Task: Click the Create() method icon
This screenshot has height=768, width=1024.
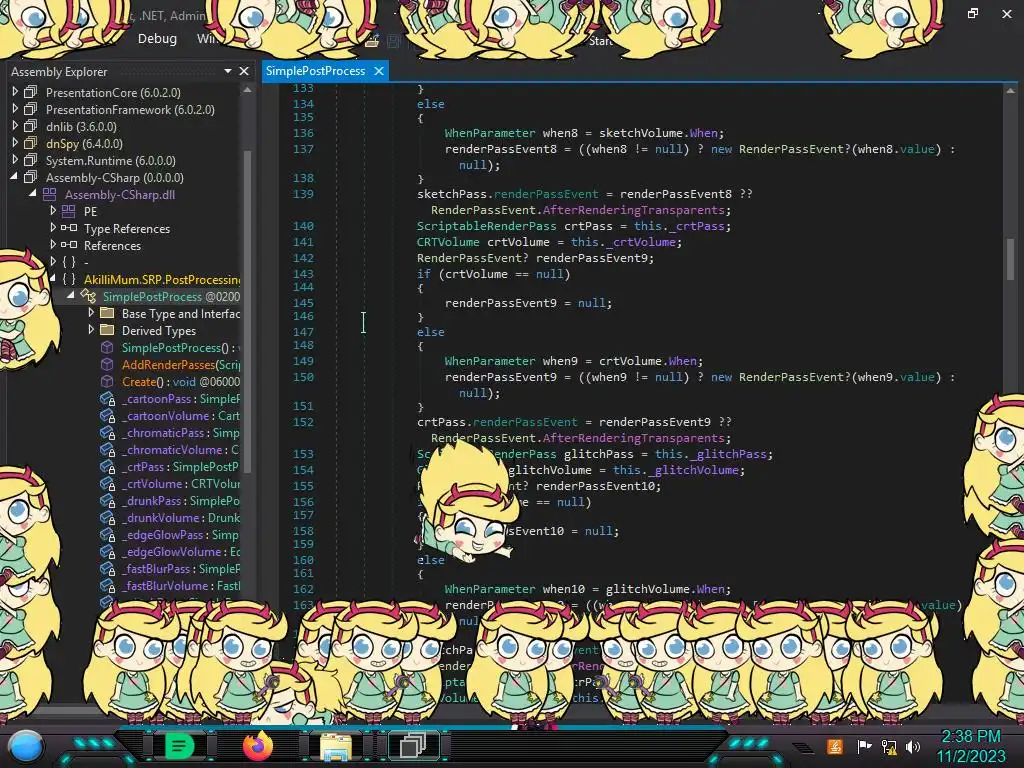Action: (107, 381)
